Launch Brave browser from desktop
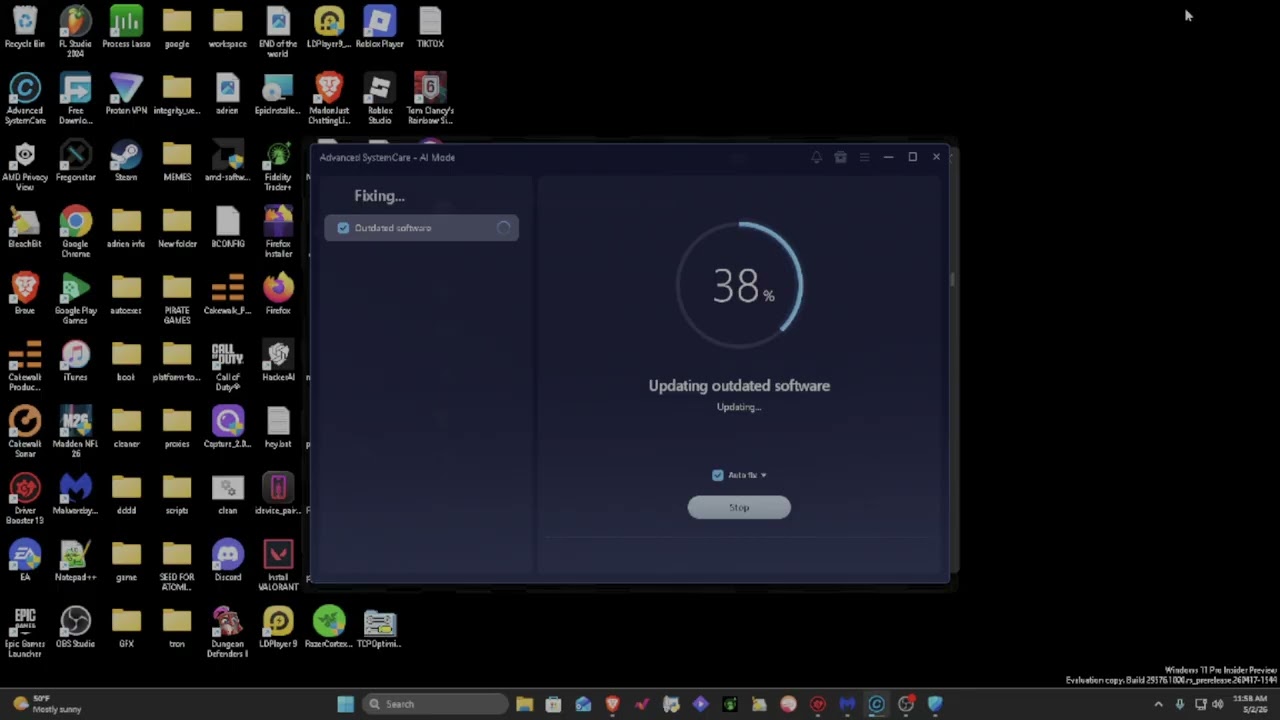The height and width of the screenshot is (720, 1280). (x=25, y=294)
